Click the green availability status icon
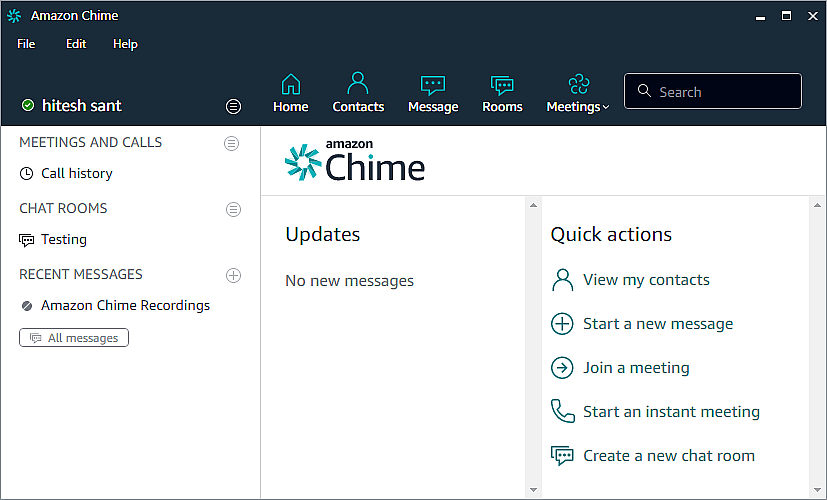The image size is (827, 500). 27,105
